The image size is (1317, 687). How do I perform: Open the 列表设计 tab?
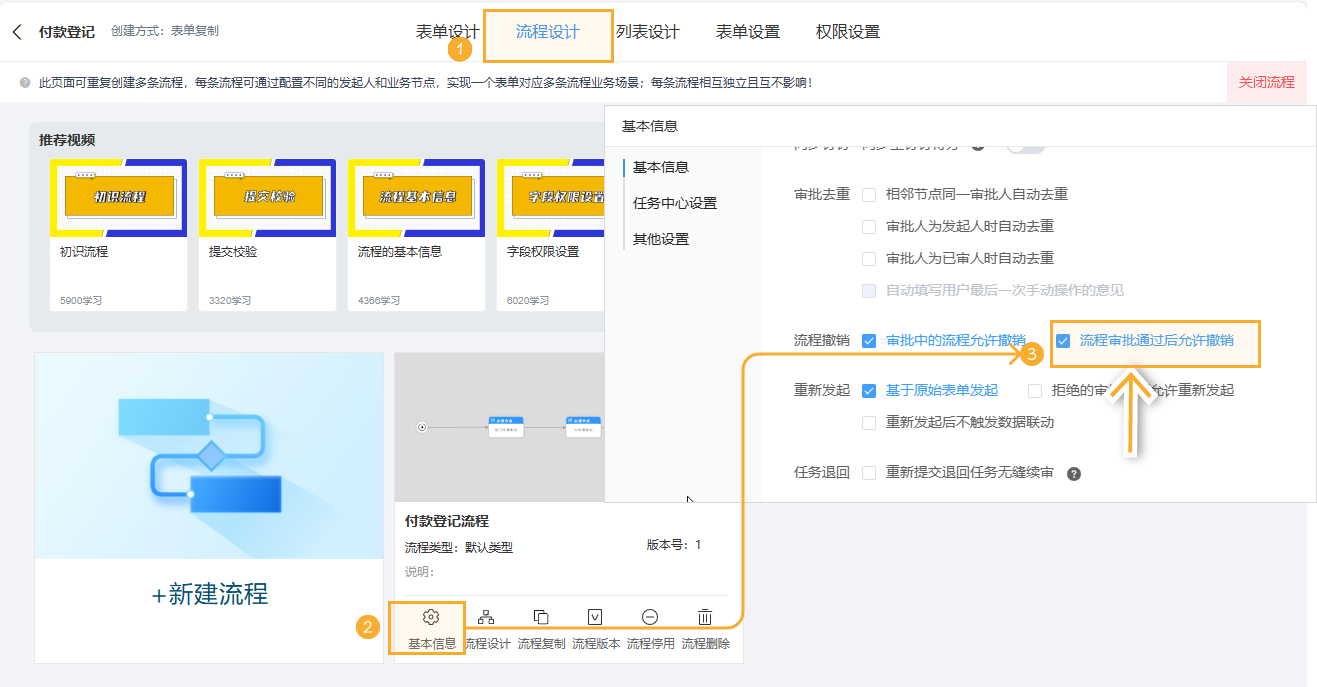click(x=647, y=32)
